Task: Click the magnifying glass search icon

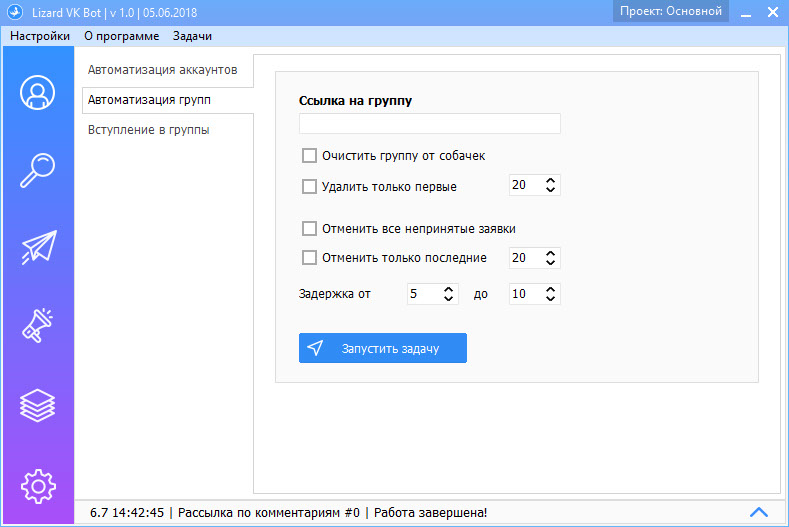Action: click(x=37, y=171)
